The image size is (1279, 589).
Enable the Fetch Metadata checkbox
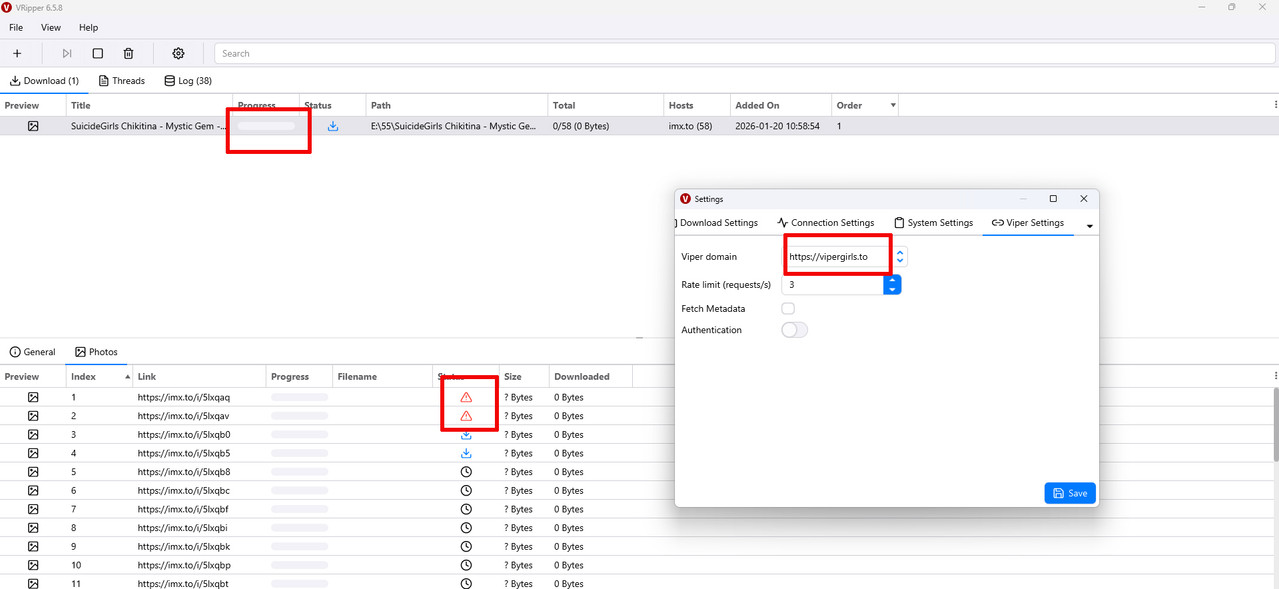(788, 309)
